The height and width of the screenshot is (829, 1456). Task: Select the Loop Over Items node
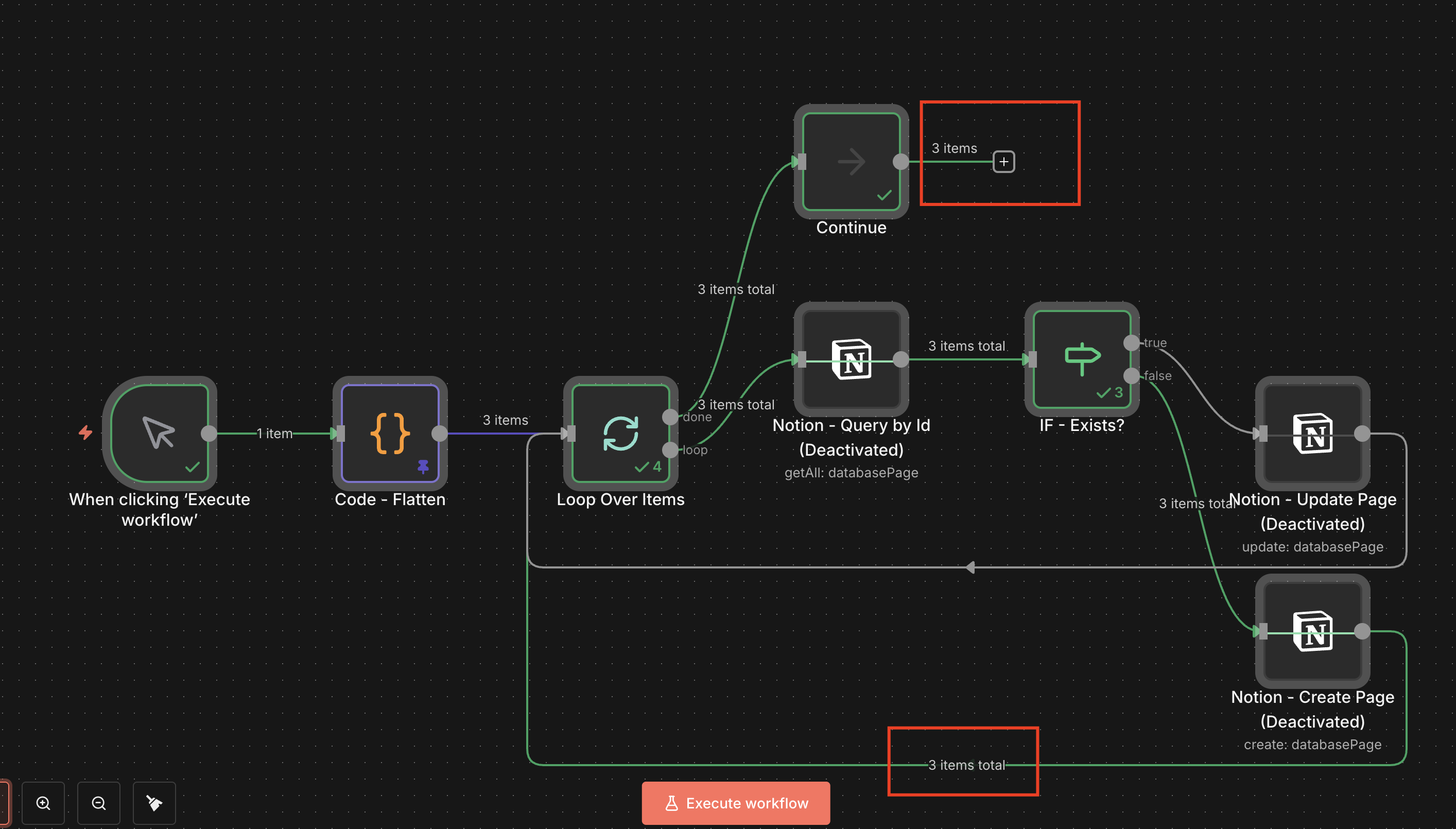click(620, 433)
